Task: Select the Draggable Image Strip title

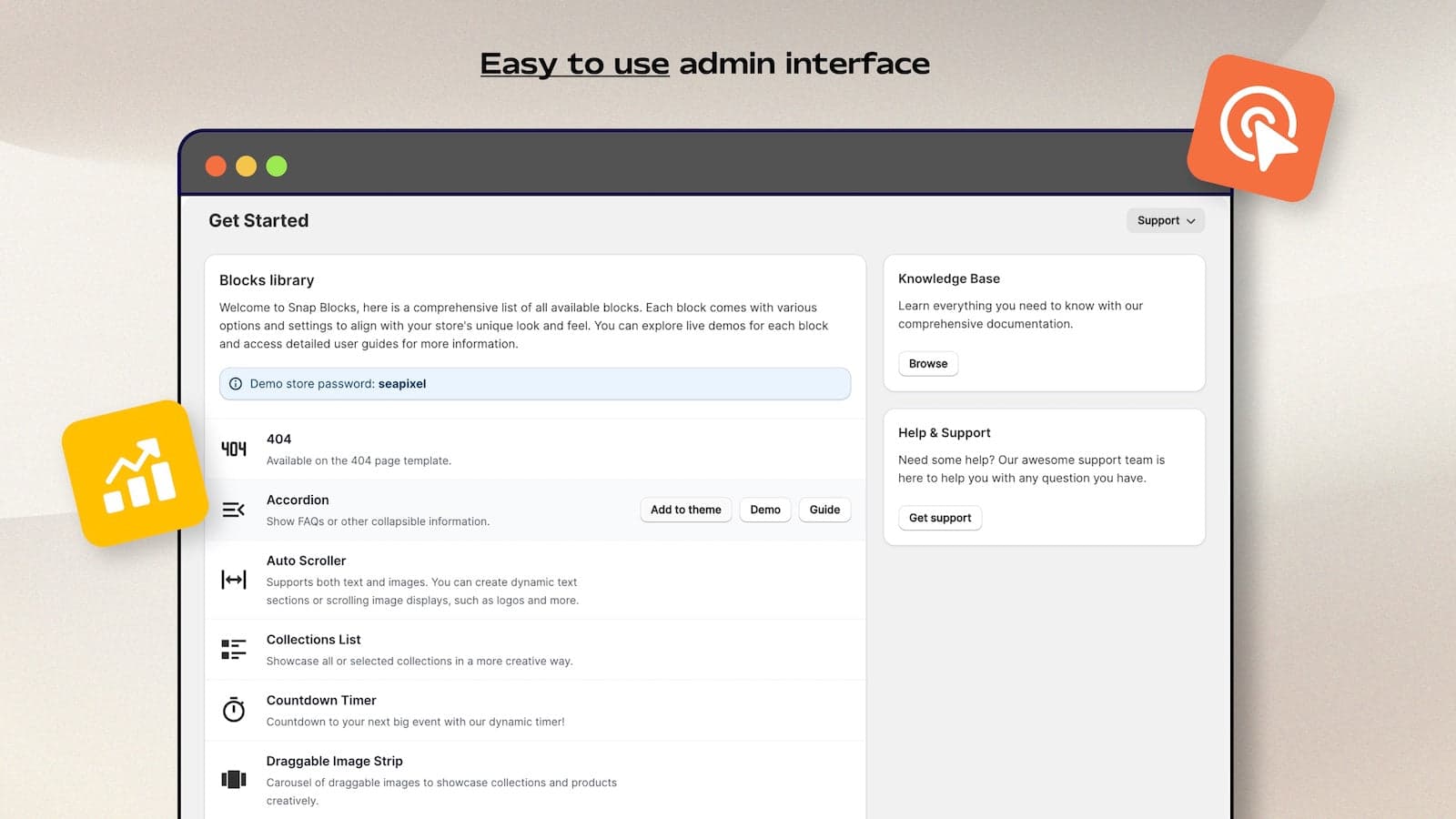Action: click(334, 761)
